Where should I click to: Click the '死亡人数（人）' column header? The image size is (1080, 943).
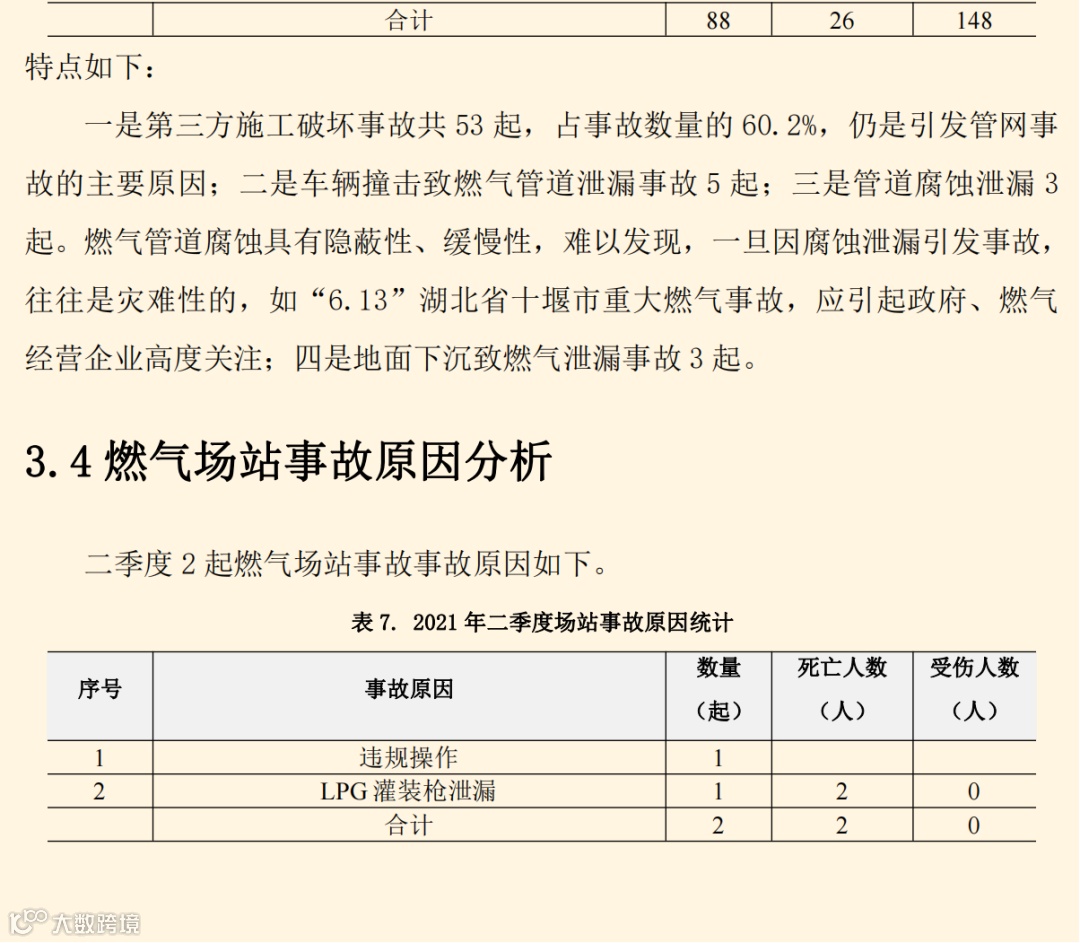click(842, 689)
